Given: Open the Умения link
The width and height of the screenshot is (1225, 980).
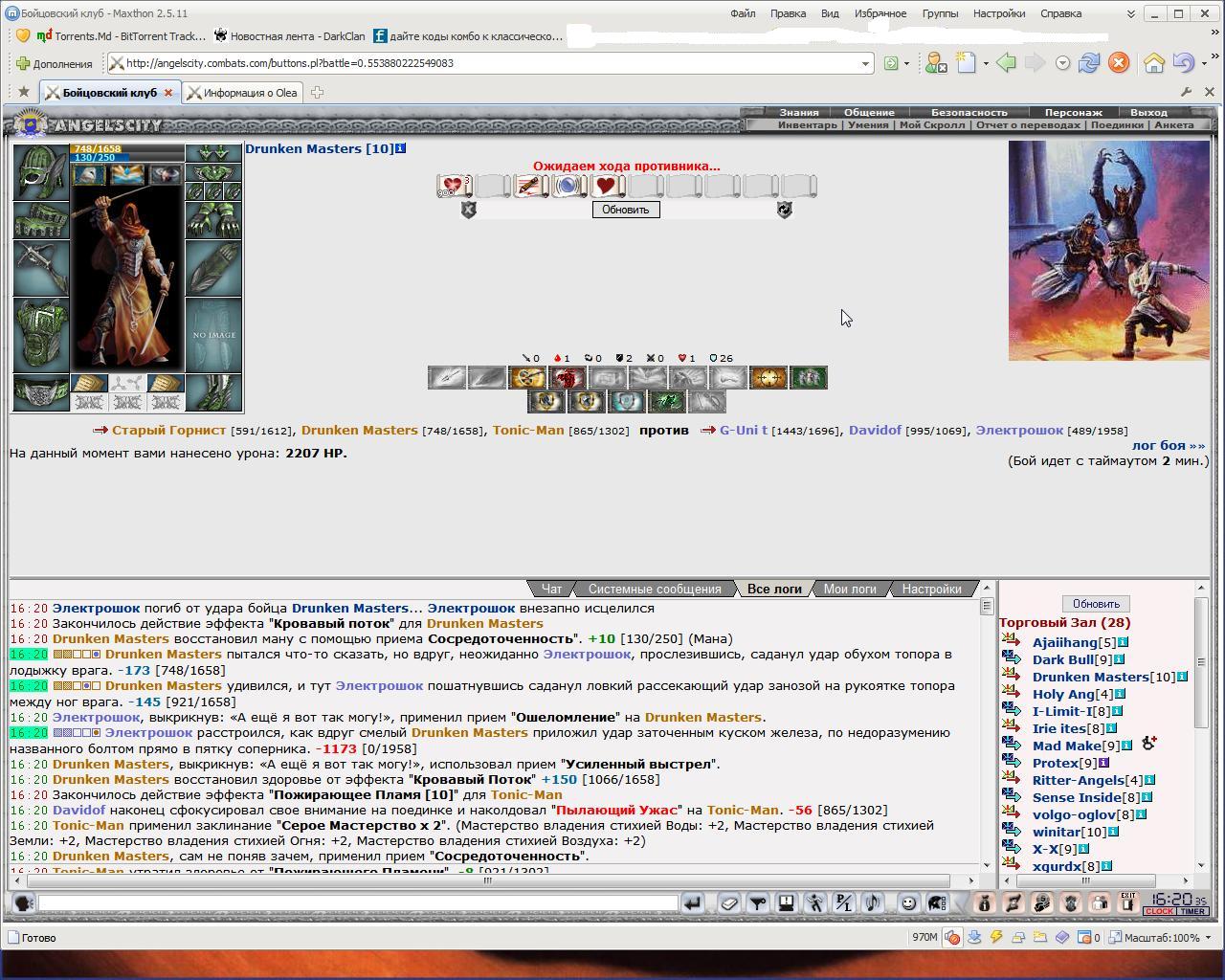Looking at the screenshot, I should (868, 124).
